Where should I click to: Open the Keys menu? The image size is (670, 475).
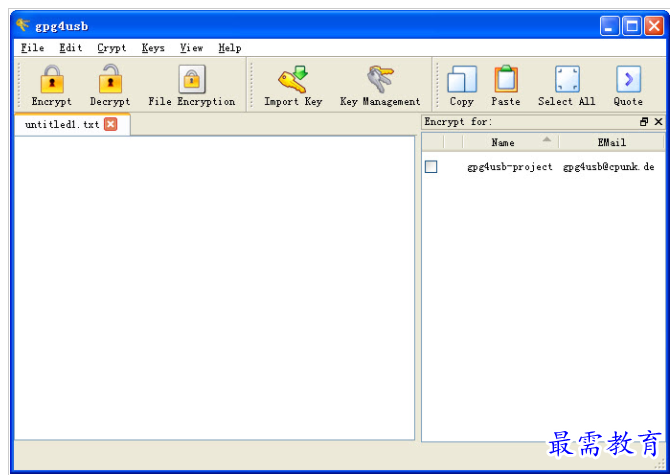(153, 48)
